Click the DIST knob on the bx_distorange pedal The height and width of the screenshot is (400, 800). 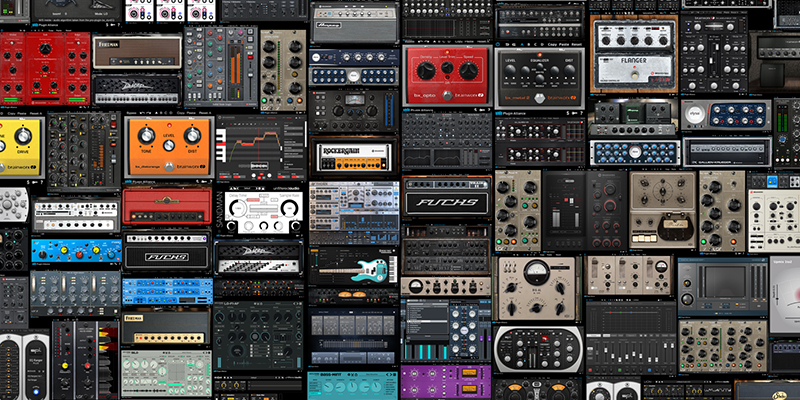point(192,135)
